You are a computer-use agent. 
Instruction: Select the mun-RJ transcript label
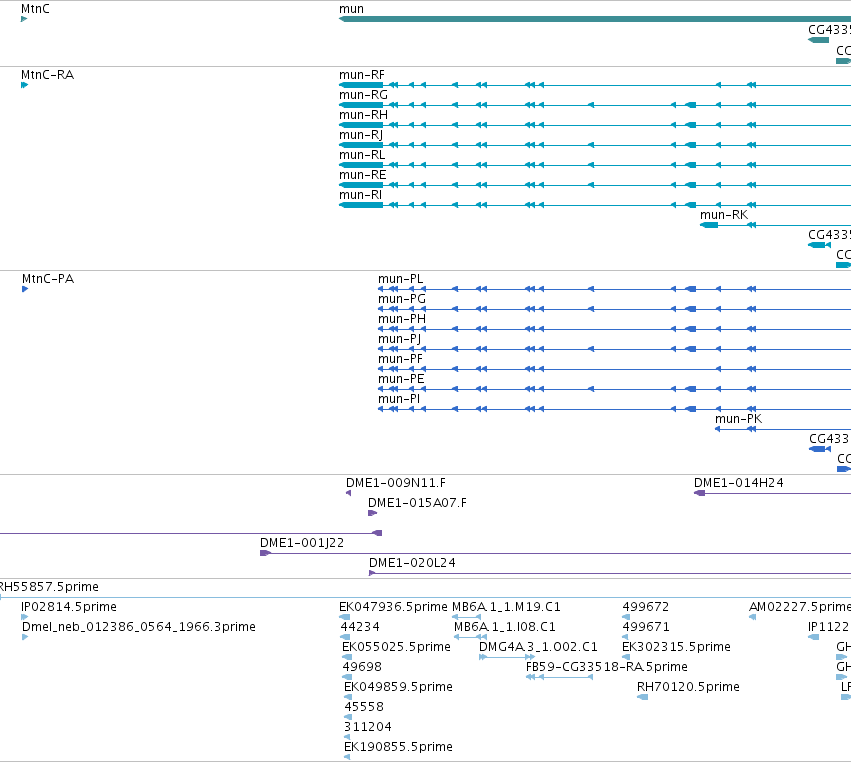click(361, 135)
